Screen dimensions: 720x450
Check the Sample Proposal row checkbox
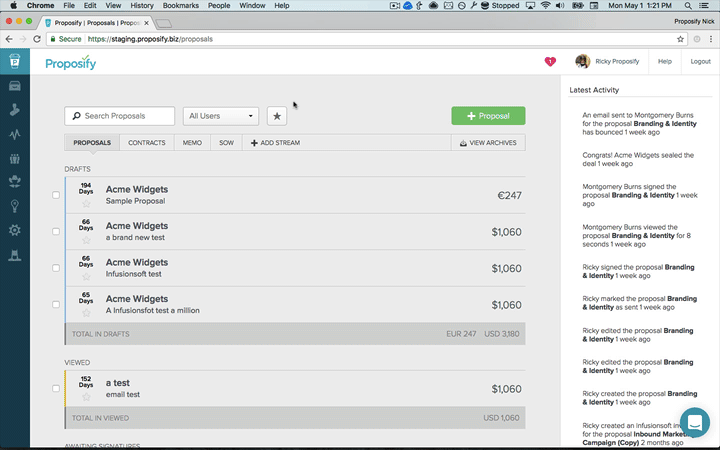click(x=56, y=195)
